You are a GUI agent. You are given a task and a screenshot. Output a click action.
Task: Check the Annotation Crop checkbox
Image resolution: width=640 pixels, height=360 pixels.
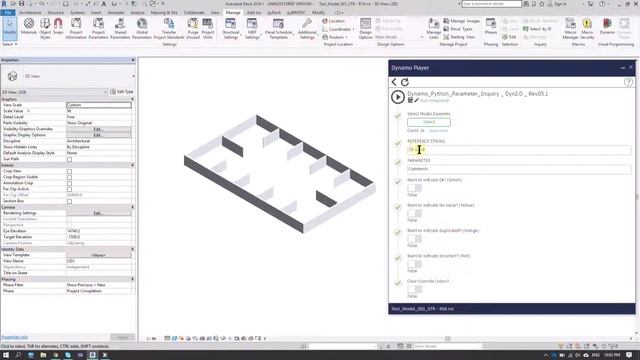(69, 183)
